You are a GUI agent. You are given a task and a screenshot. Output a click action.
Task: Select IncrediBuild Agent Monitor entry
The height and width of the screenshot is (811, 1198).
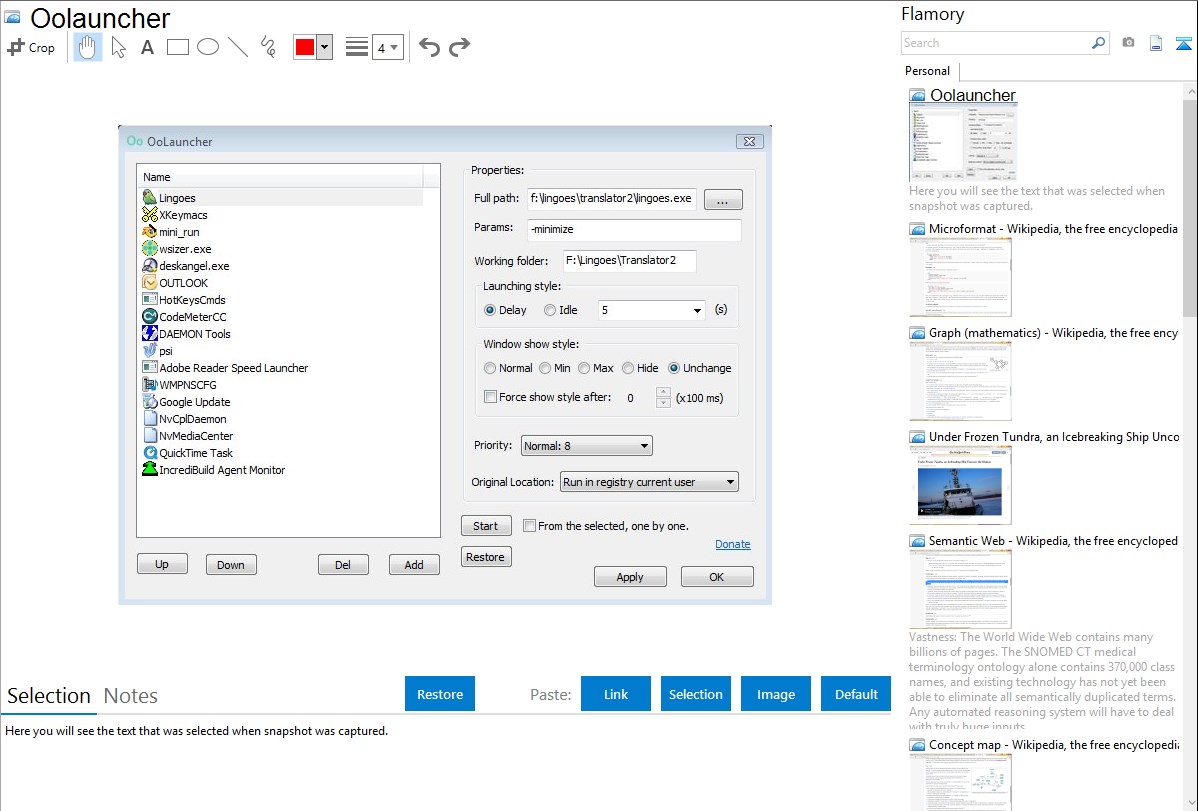(x=214, y=470)
